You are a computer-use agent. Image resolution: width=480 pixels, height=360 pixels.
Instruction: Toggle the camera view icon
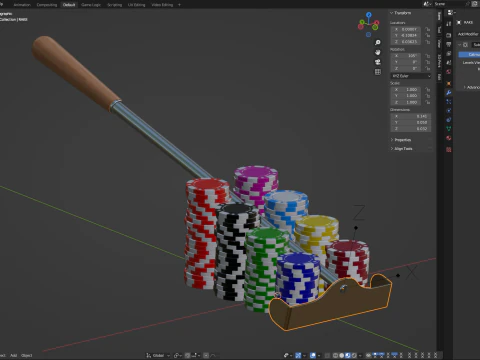tap(378, 62)
